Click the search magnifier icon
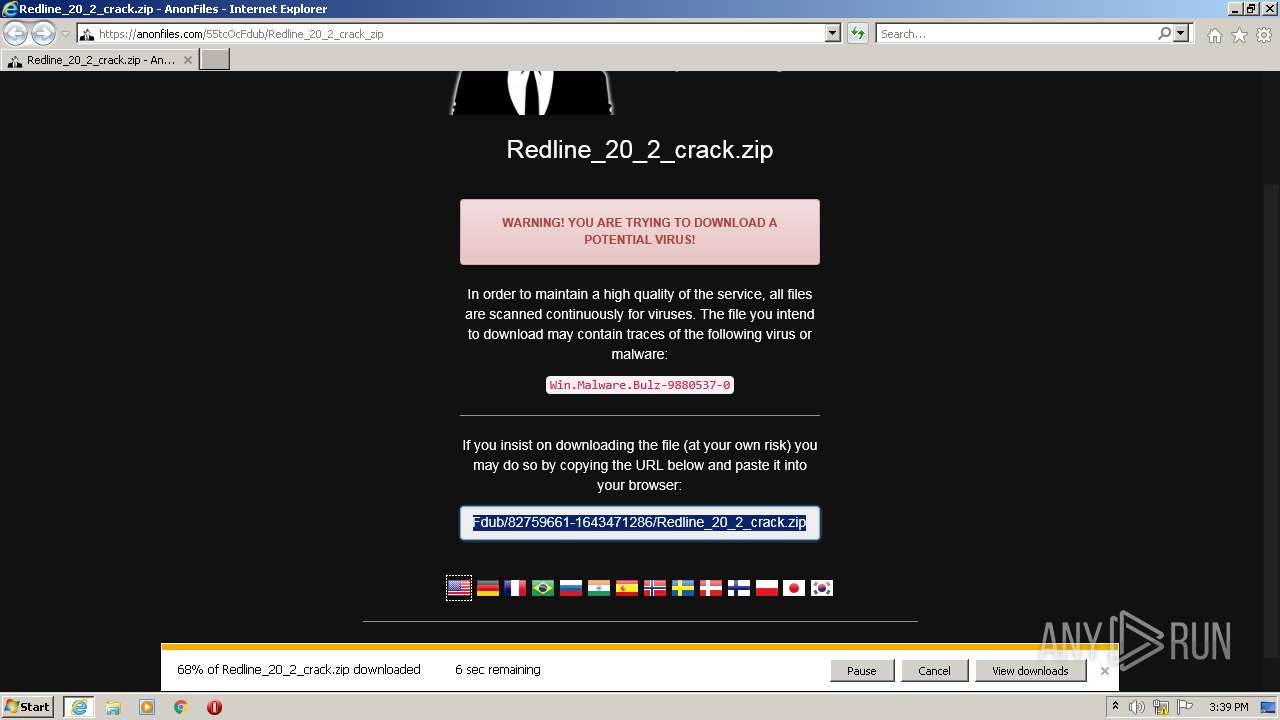 1164,34
